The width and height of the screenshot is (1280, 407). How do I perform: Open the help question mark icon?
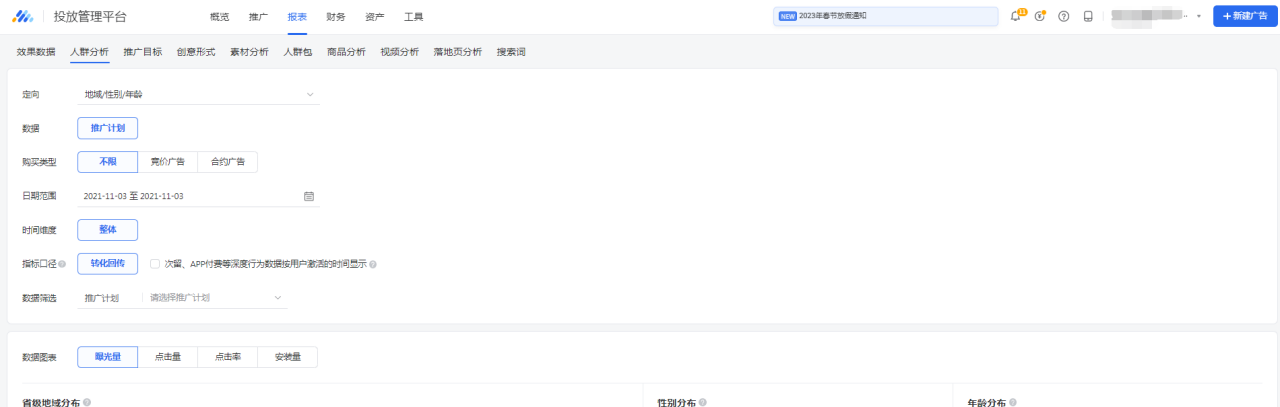pyautogui.click(x=1063, y=16)
